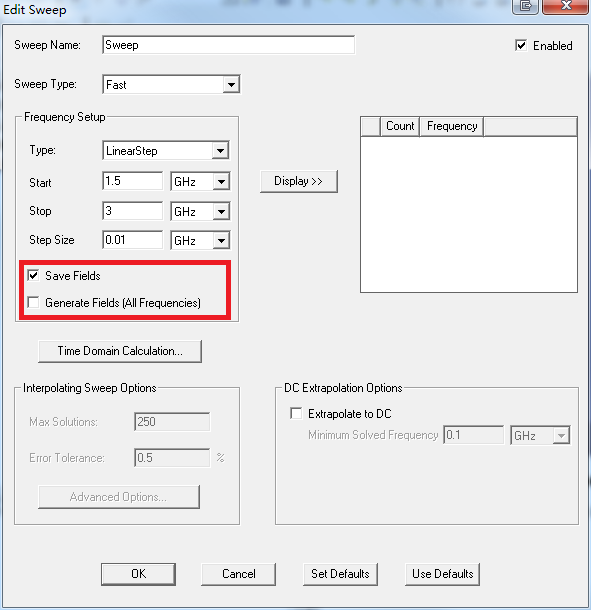591x610 pixels.
Task: Enable Generate Fields (All Frequencies)
Action: click(x=33, y=302)
